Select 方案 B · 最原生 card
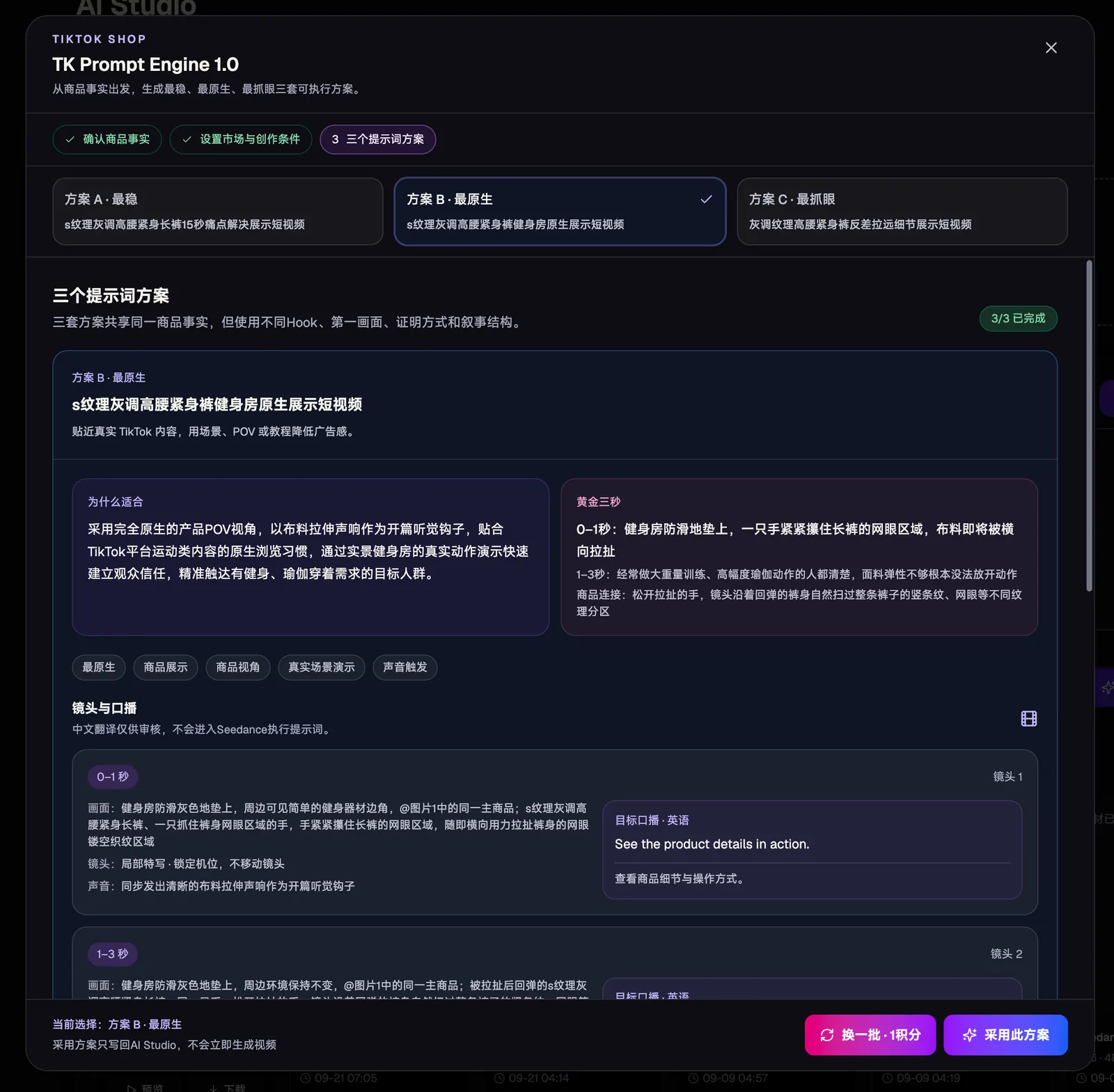1114x1092 pixels. pos(560,212)
